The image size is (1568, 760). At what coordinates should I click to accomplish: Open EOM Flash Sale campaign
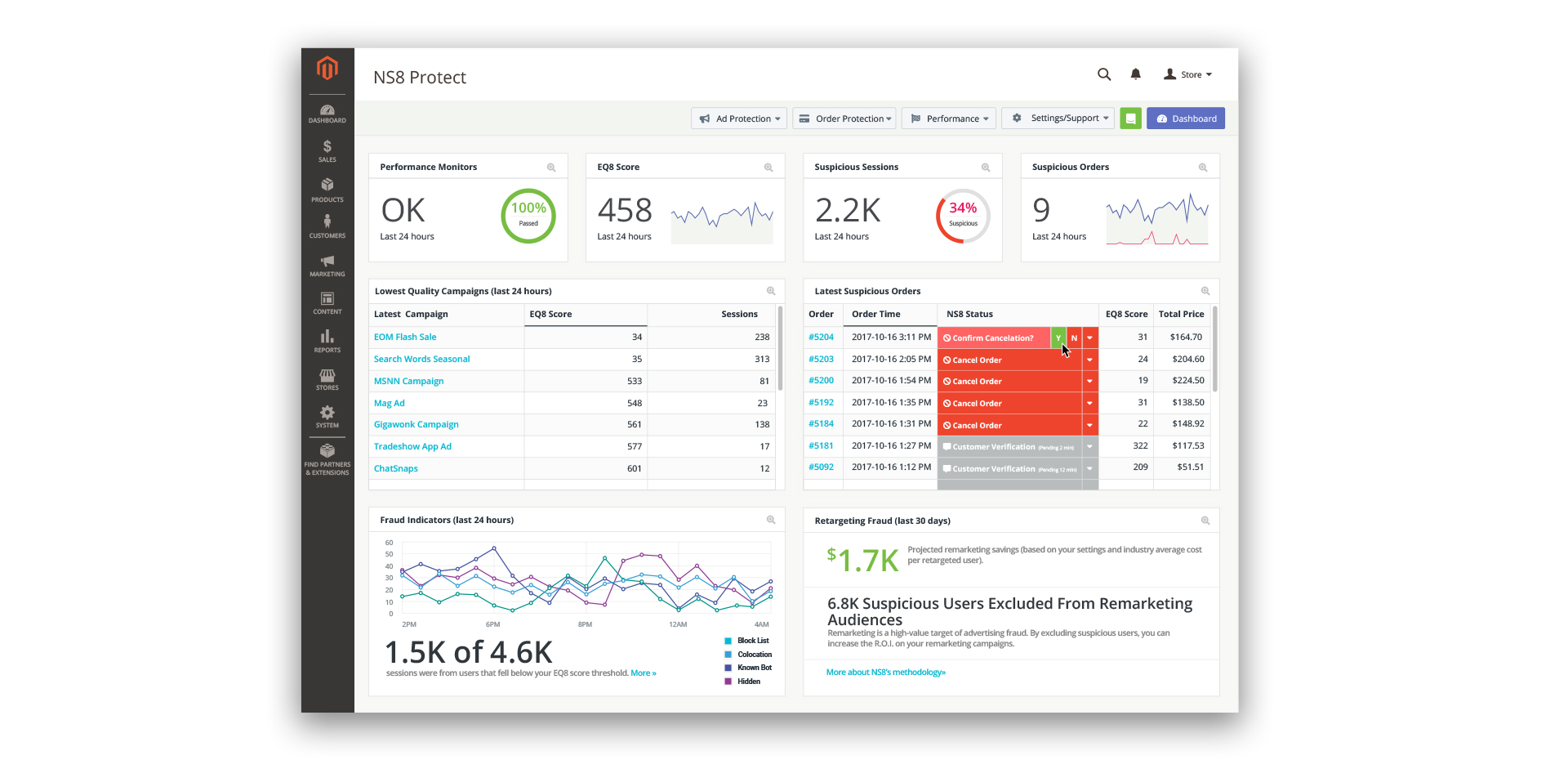point(405,337)
